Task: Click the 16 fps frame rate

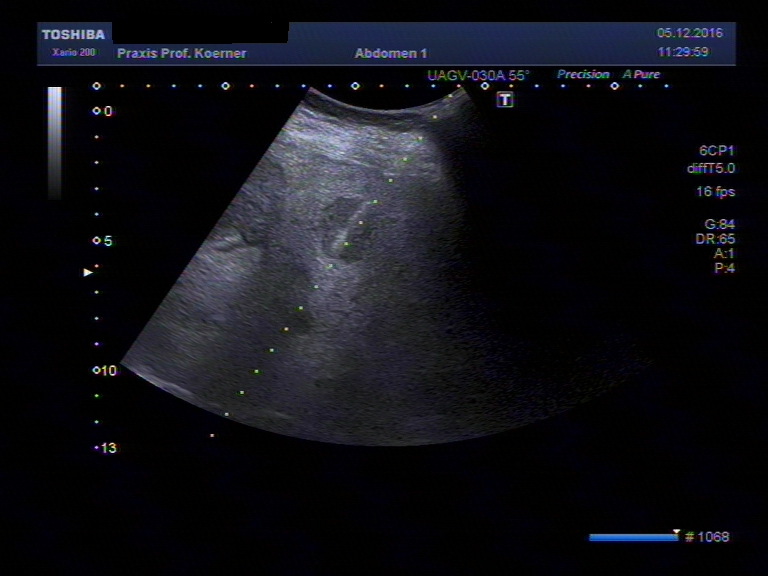Action: click(x=716, y=192)
